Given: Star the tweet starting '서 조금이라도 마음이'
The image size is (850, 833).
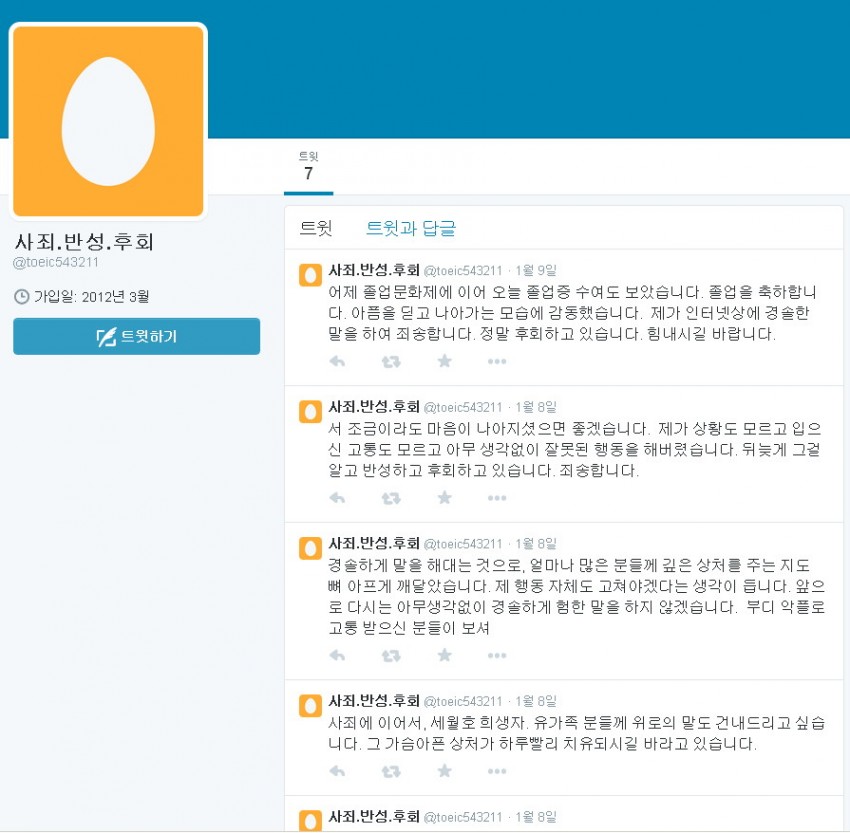Looking at the screenshot, I should click(x=445, y=497).
